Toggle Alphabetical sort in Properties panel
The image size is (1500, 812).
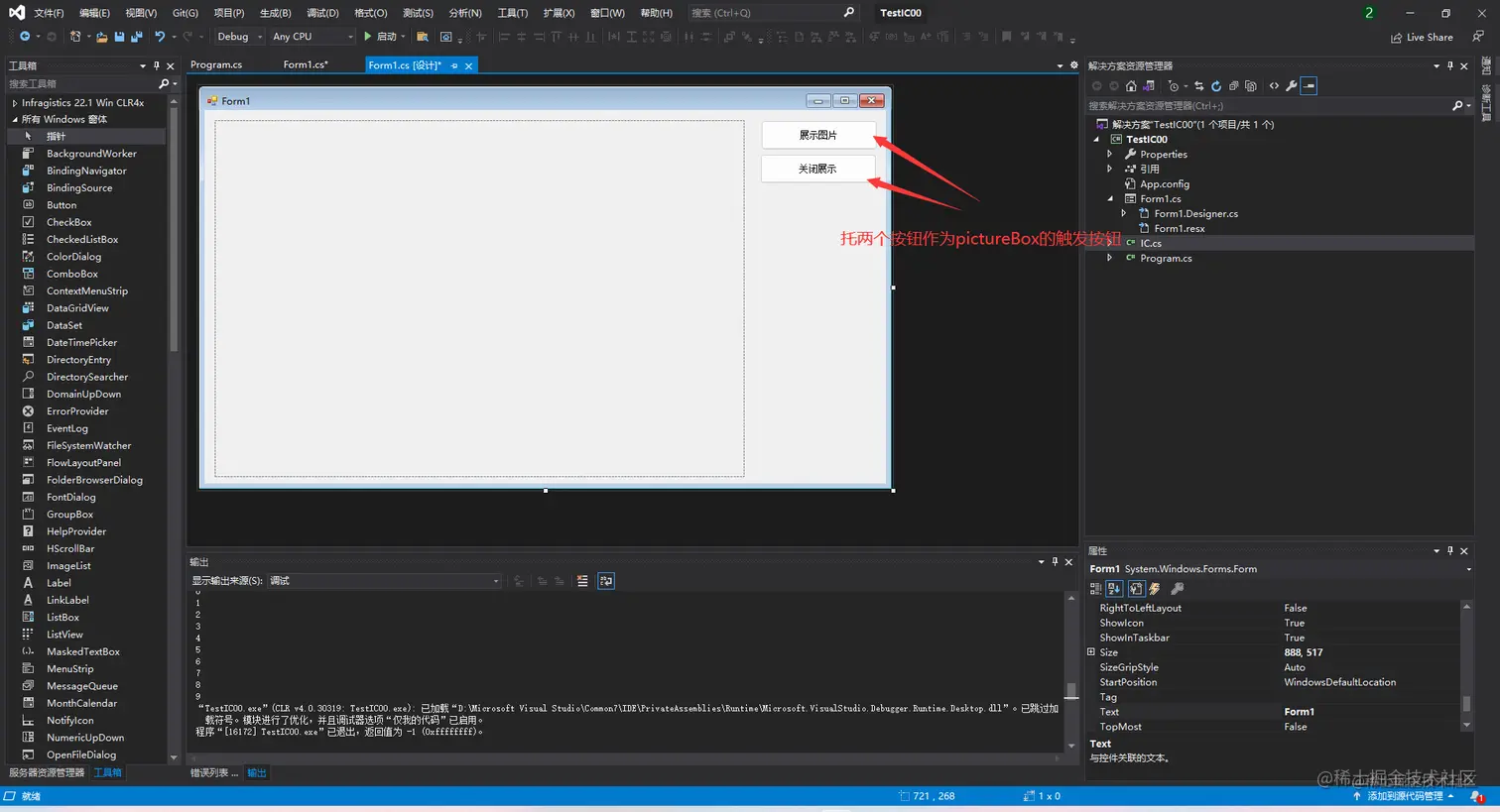click(x=1114, y=588)
